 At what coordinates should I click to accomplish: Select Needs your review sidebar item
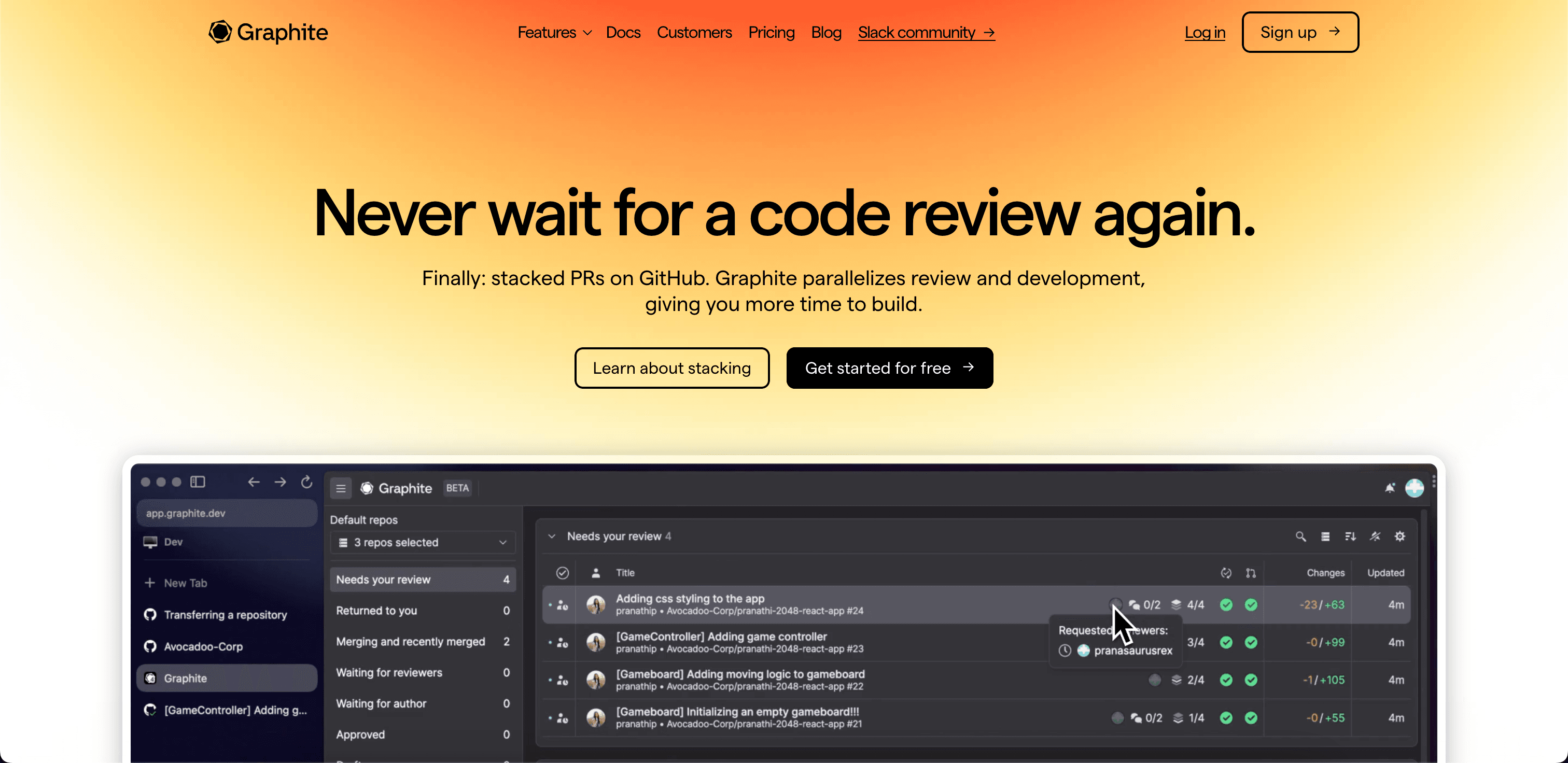(x=423, y=579)
